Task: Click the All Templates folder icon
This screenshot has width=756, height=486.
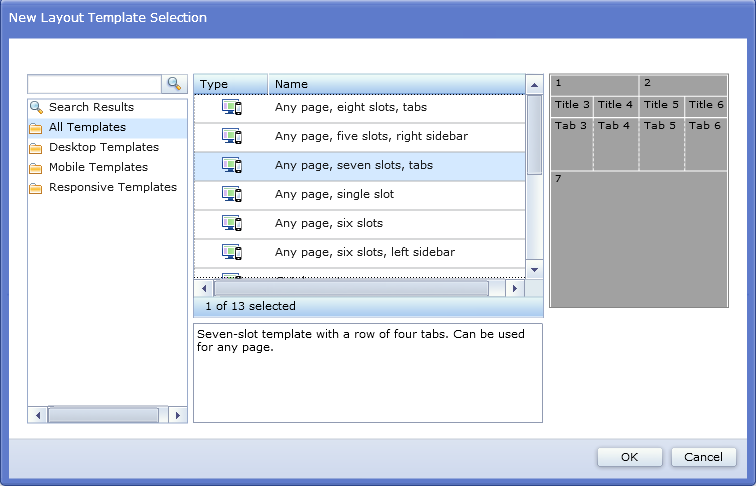Action: pos(37,128)
